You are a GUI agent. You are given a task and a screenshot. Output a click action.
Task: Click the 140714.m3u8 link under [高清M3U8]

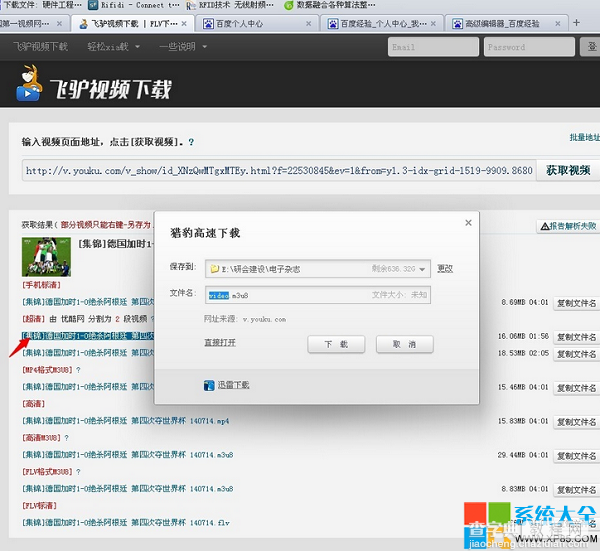click(x=127, y=455)
